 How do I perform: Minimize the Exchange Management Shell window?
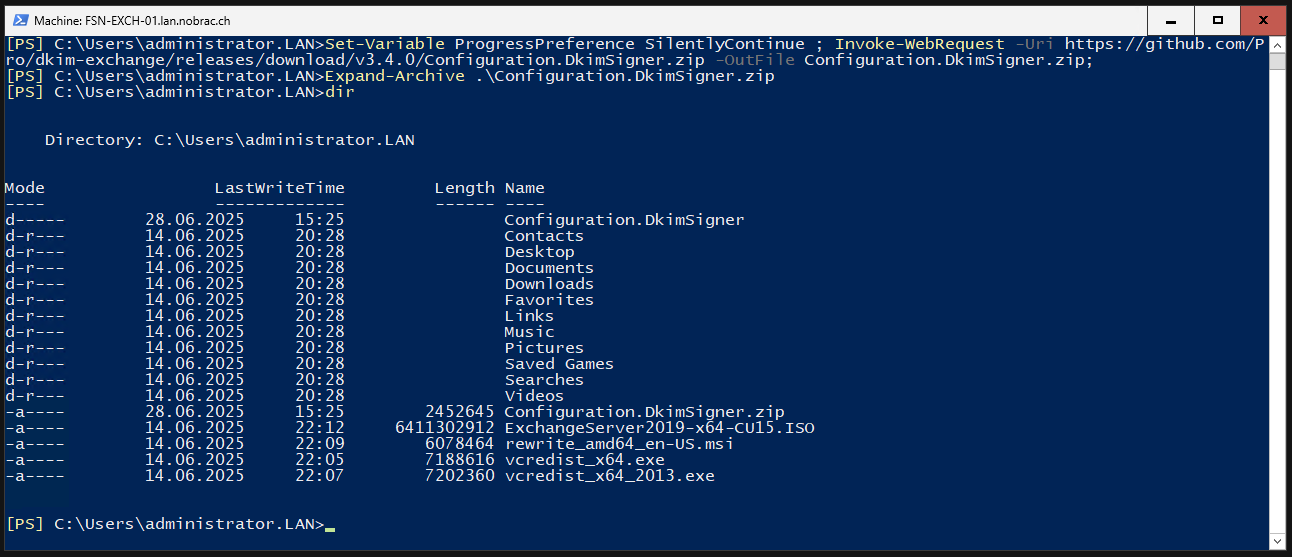[x=1172, y=19]
